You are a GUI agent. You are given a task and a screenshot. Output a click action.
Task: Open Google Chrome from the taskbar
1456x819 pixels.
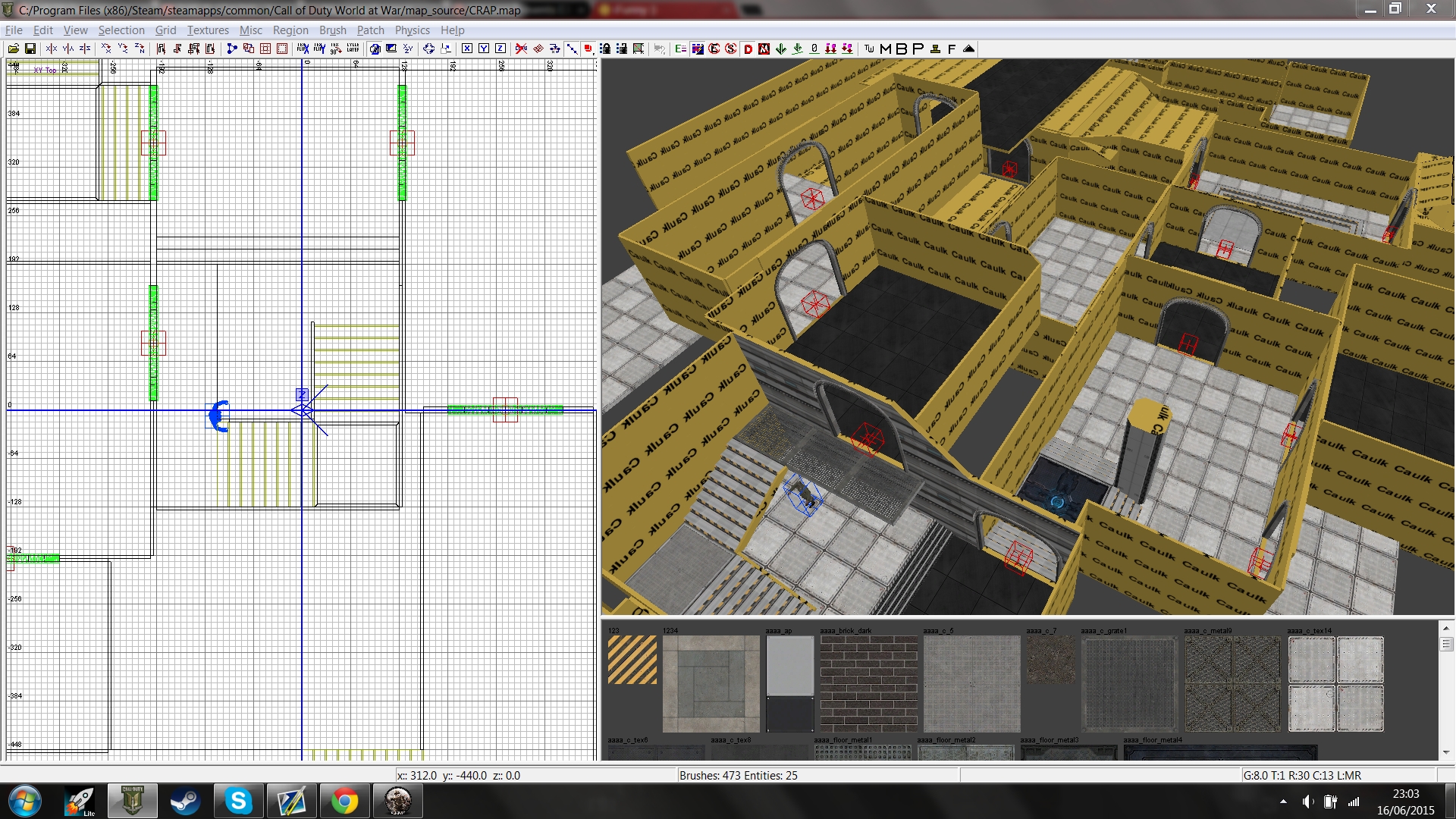[x=344, y=801]
